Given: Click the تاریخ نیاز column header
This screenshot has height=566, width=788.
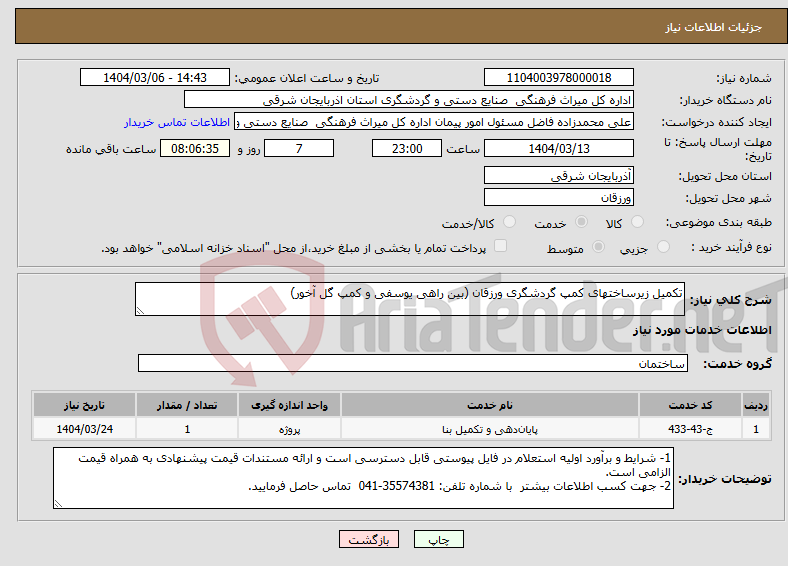Looking at the screenshot, I should [84, 405].
